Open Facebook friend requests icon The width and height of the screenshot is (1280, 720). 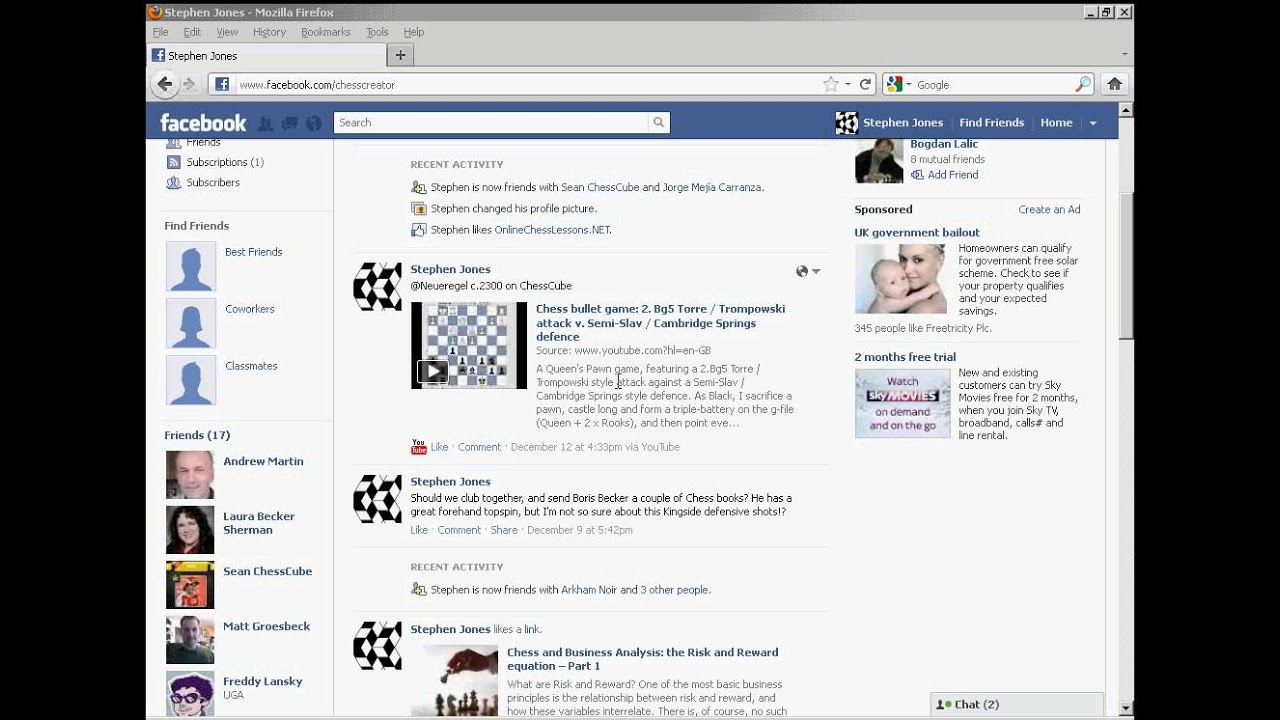click(x=265, y=123)
